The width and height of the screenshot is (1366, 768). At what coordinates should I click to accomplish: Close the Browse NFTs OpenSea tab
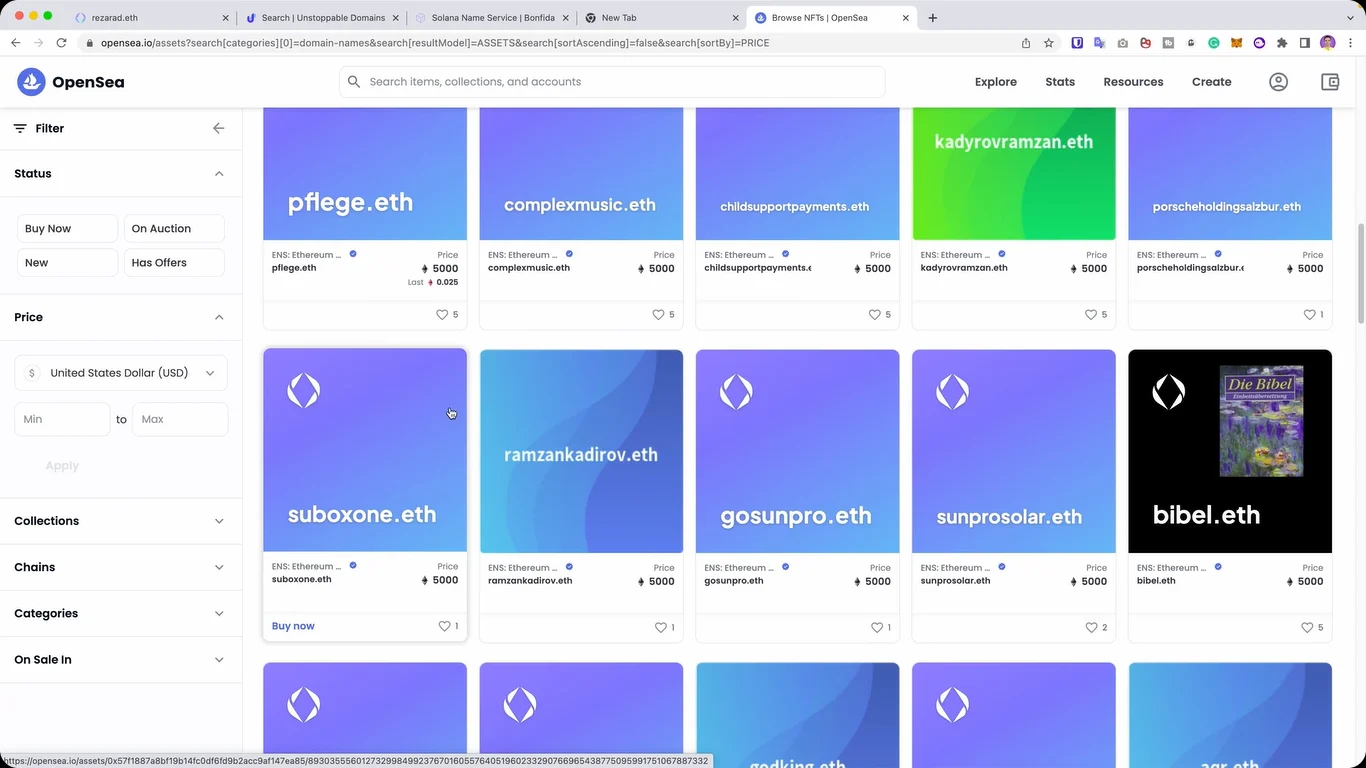(x=906, y=17)
